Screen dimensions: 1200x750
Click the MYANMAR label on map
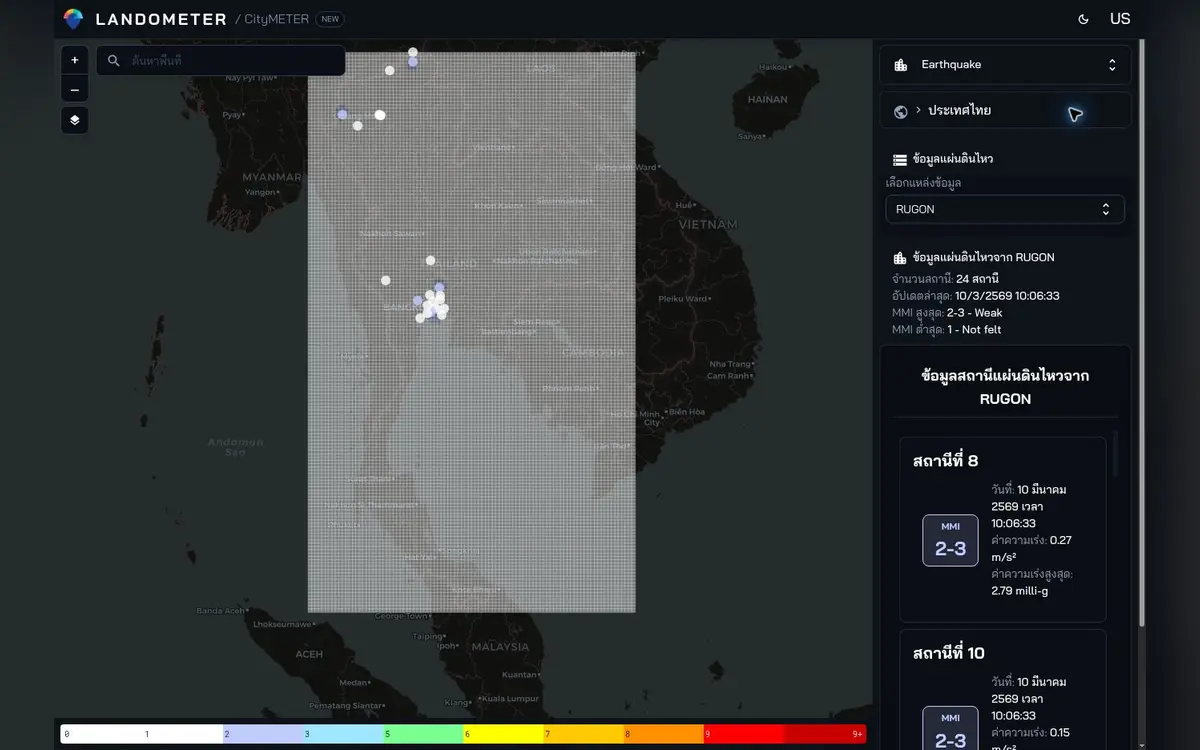click(x=272, y=177)
